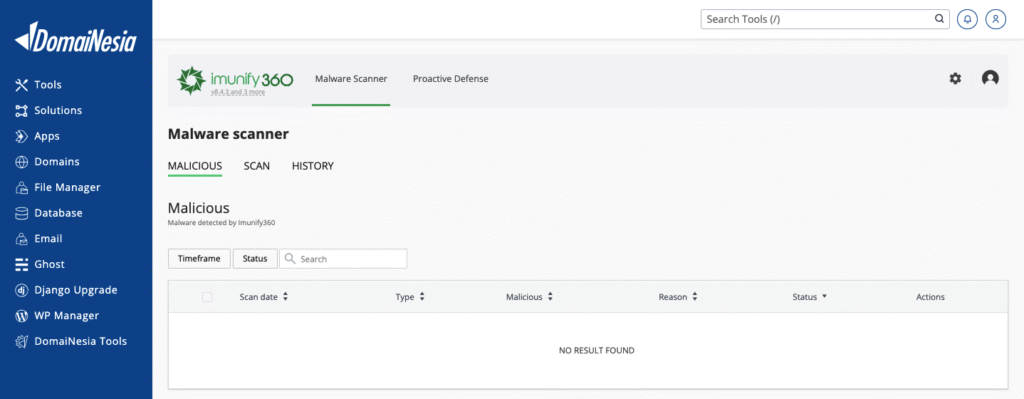Click the search magnifier in Search Tools

pos(939,19)
